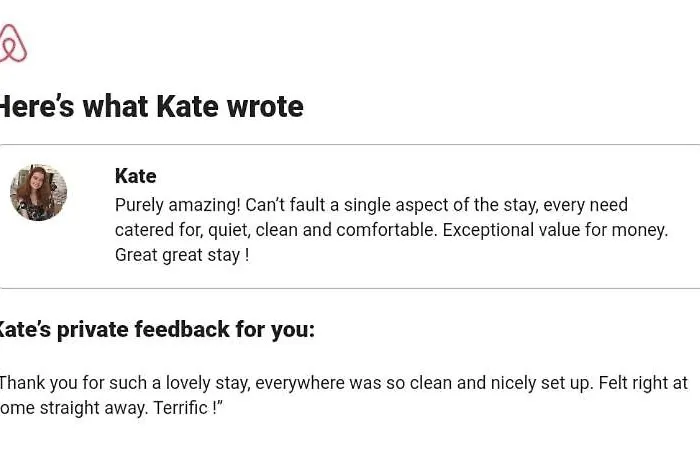
Task: Click the "Great great stay !" line
Action: click(182, 255)
